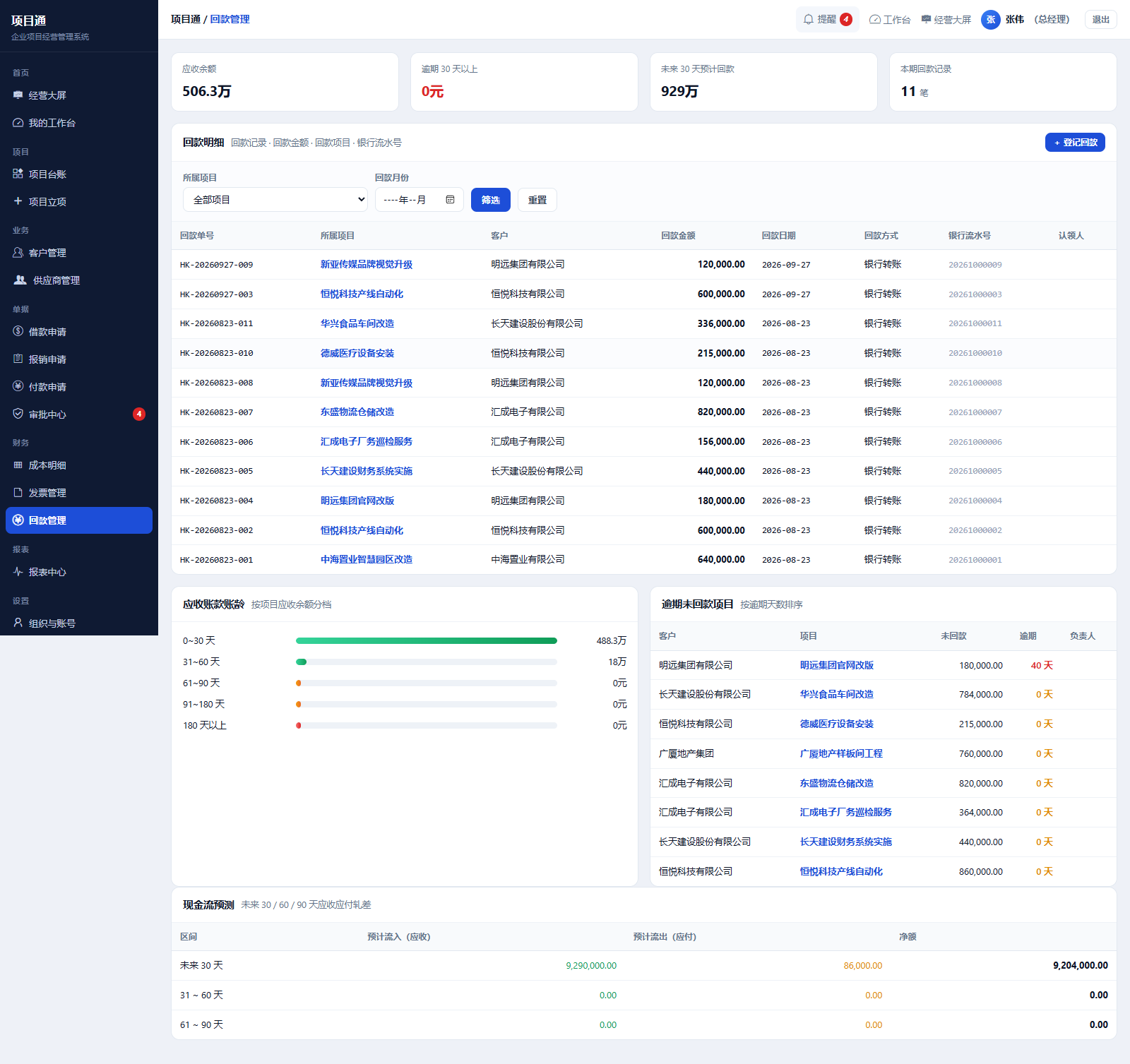Click the 张 user avatar circle
The height and width of the screenshot is (1064, 1130).
click(x=991, y=20)
